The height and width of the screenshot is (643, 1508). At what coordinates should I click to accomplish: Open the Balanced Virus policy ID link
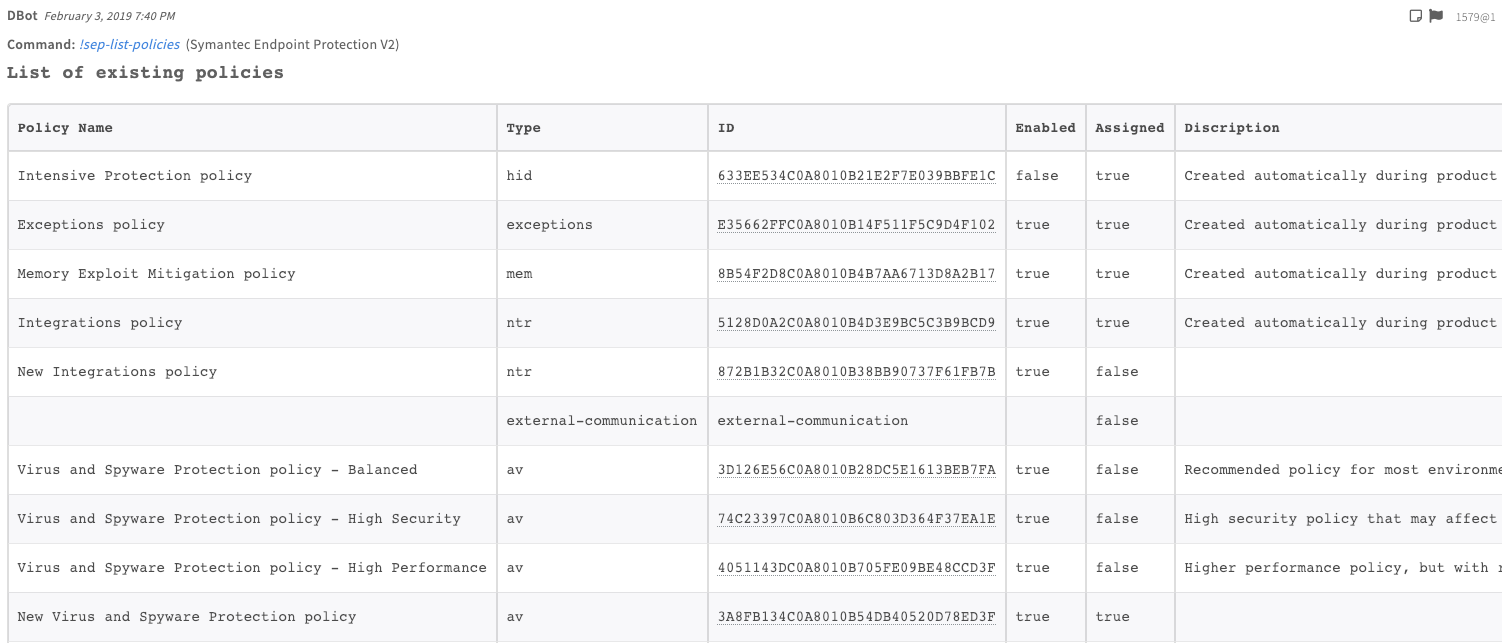tap(855, 469)
